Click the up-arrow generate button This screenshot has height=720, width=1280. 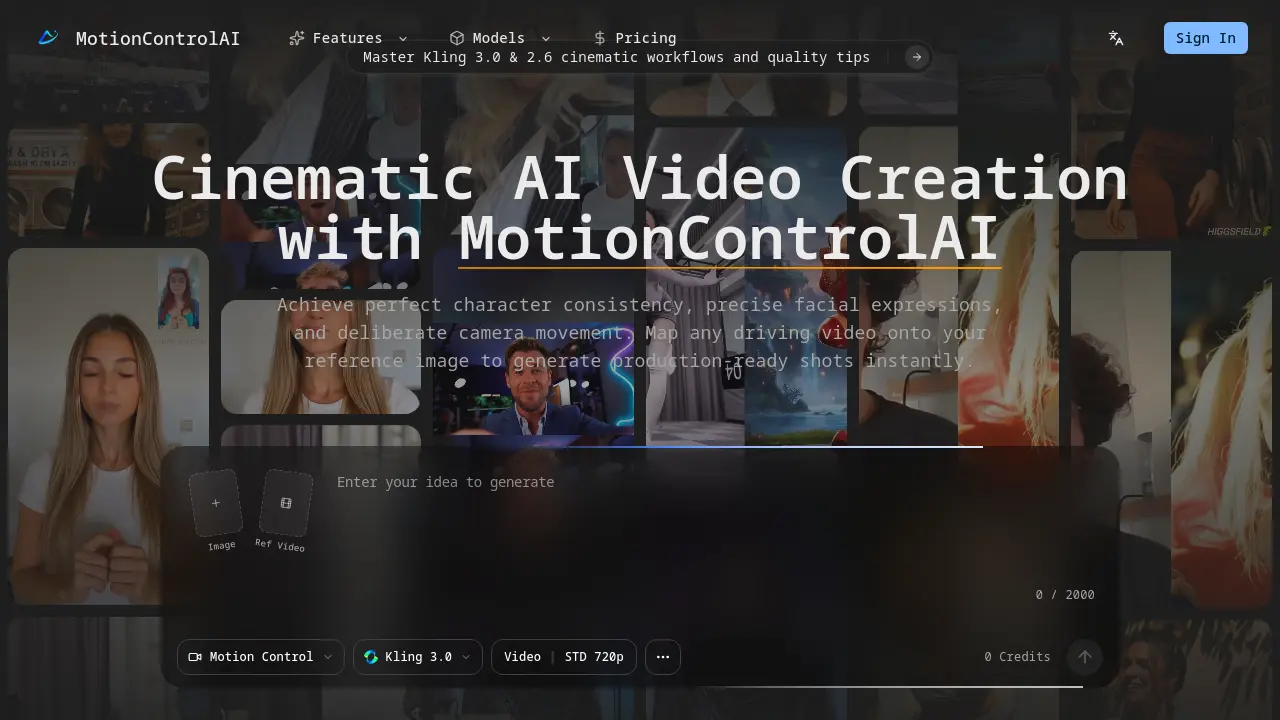1085,657
